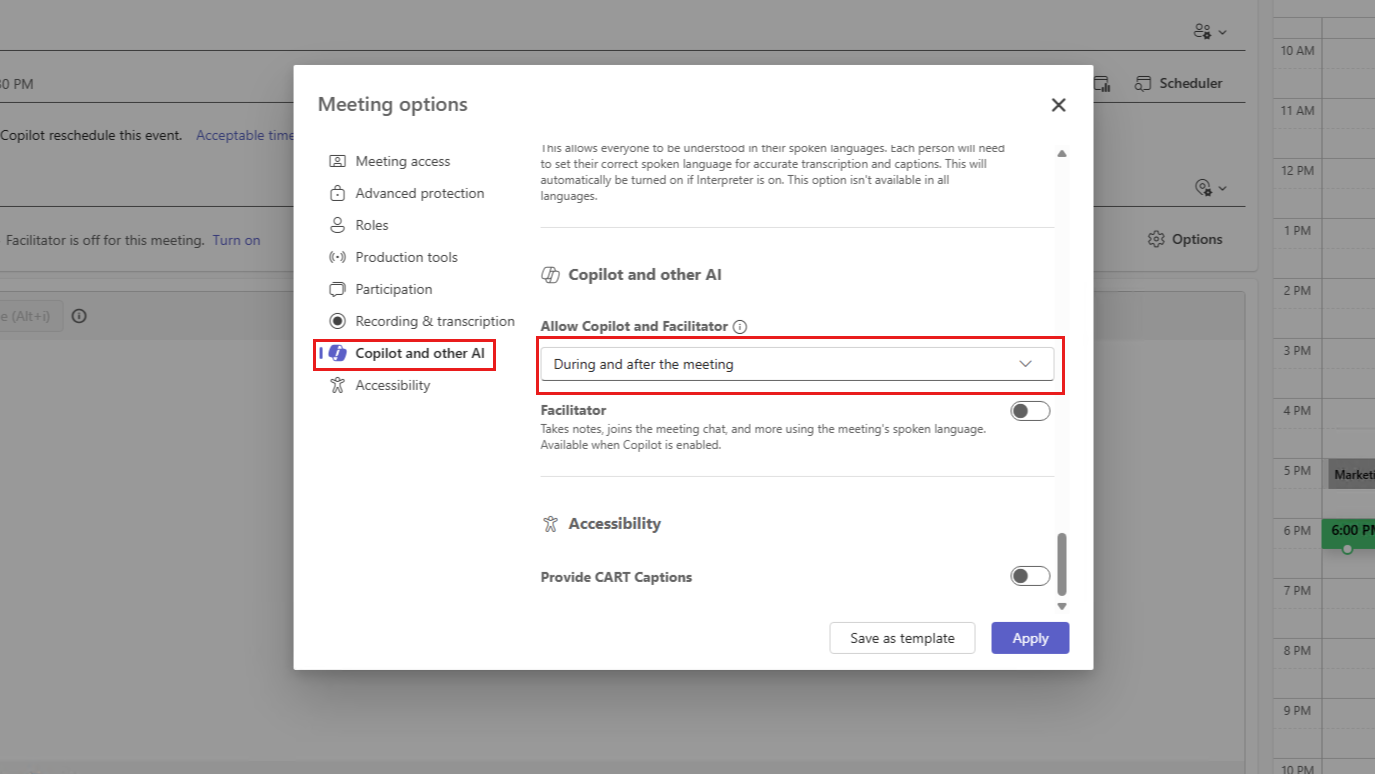Screen dimensions: 1375x774
Task: Jump to Participation settings
Action: point(394,289)
